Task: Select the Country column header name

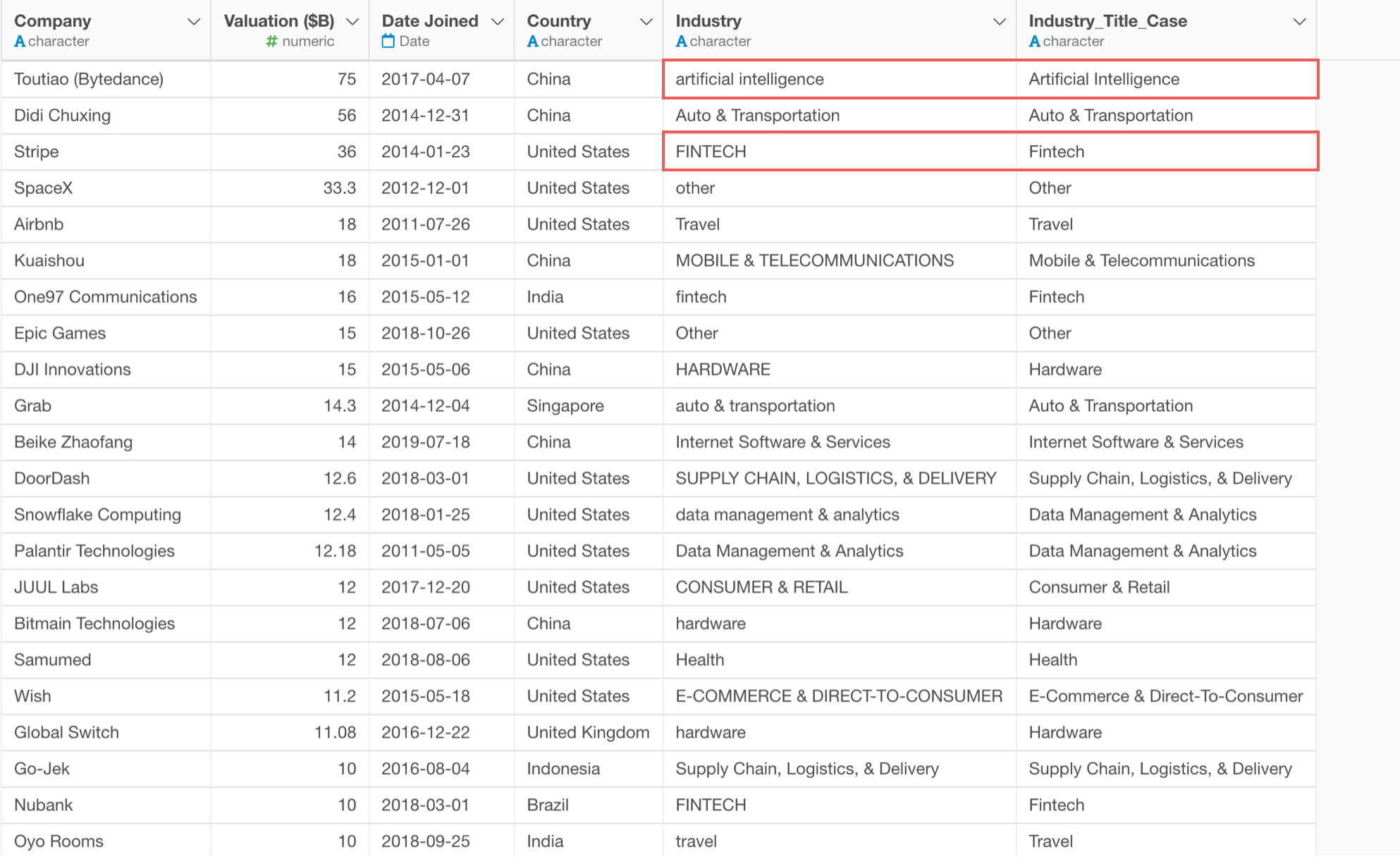Action: point(559,21)
